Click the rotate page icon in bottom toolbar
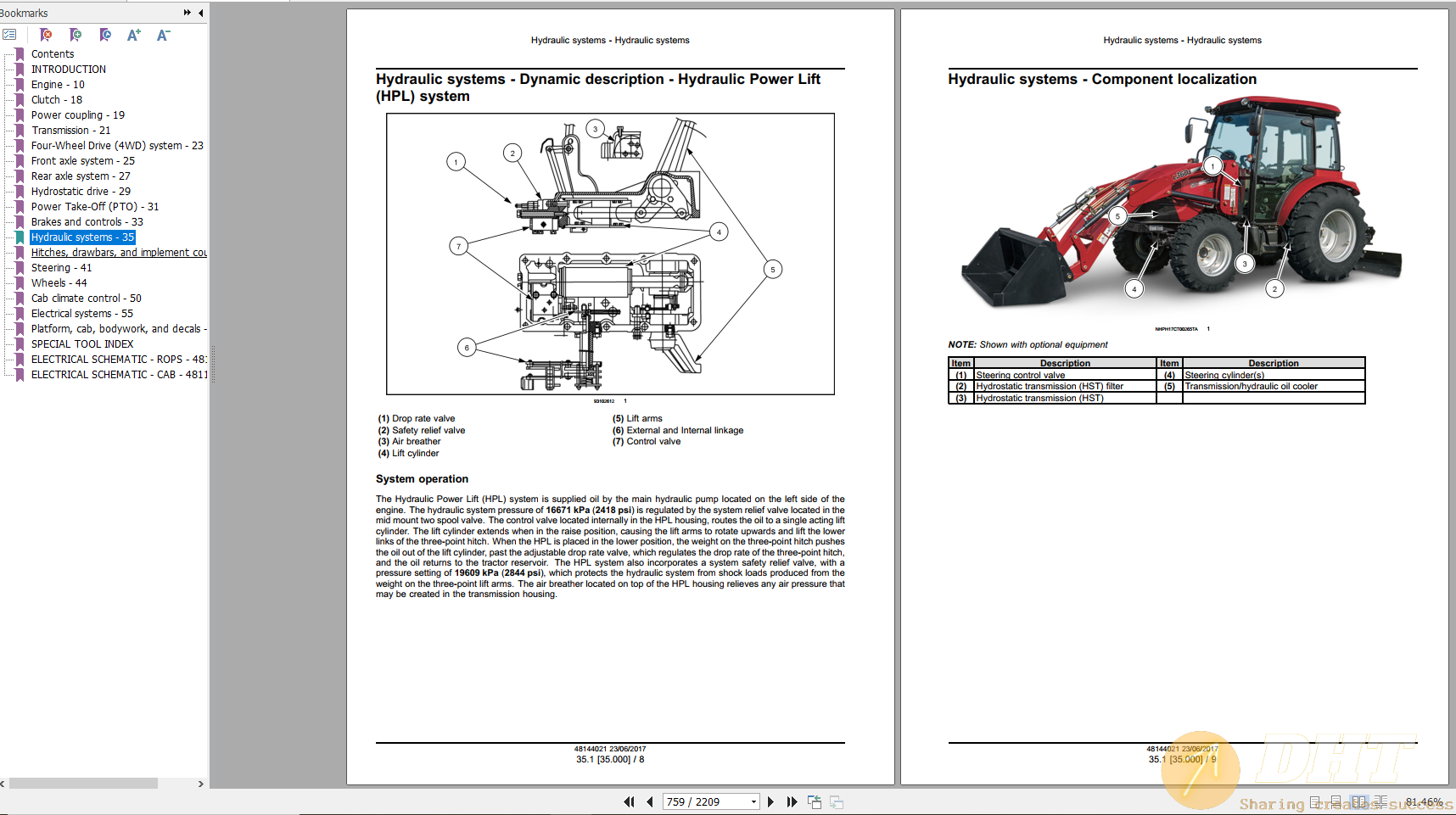This screenshot has width=1456, height=815. click(815, 801)
